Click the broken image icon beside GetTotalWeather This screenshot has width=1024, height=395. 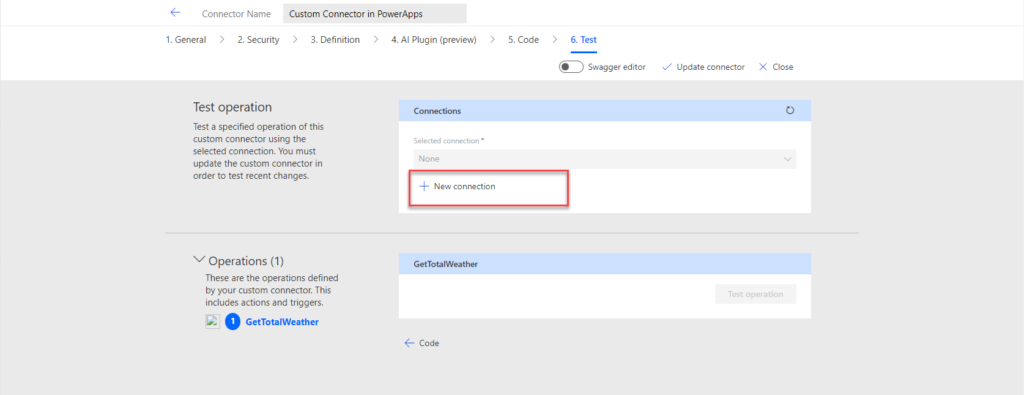(212, 321)
